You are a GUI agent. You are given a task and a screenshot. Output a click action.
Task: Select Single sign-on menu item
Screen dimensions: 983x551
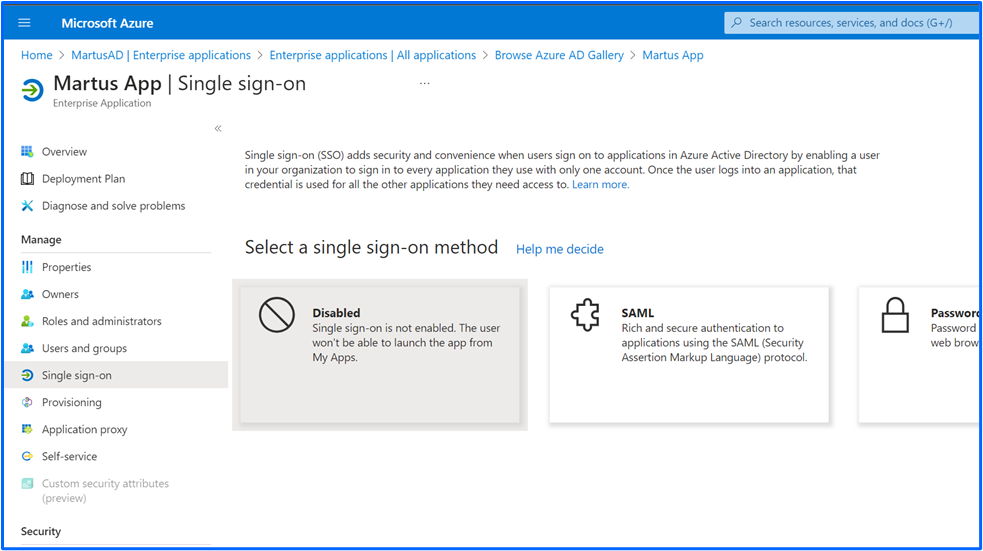pyautogui.click(x=117, y=375)
